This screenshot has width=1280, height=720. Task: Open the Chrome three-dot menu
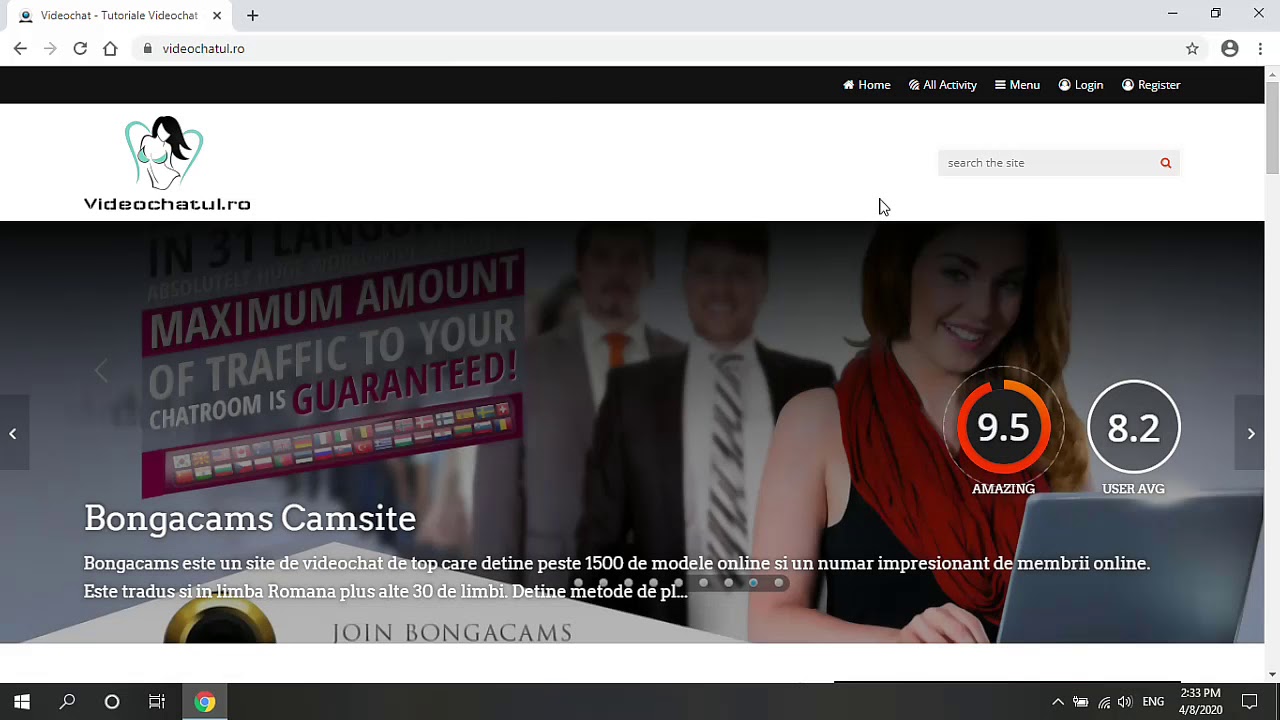pyautogui.click(x=1260, y=48)
